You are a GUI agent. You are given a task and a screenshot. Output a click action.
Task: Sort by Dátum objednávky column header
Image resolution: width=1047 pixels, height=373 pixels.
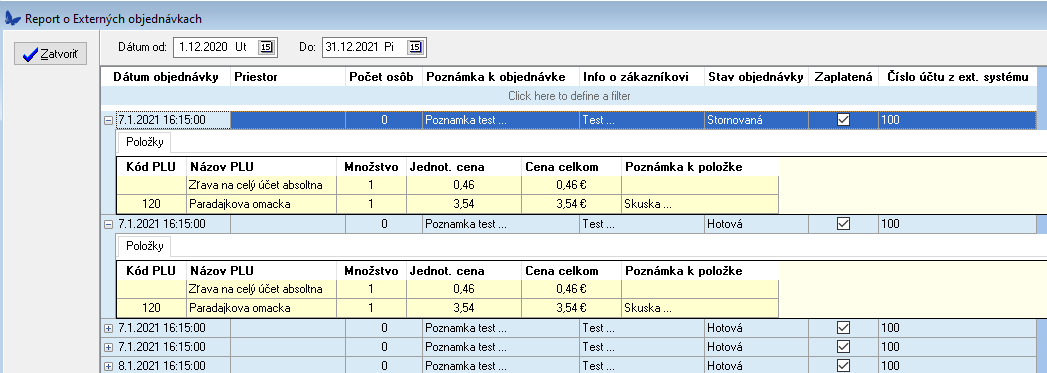[x=166, y=77]
